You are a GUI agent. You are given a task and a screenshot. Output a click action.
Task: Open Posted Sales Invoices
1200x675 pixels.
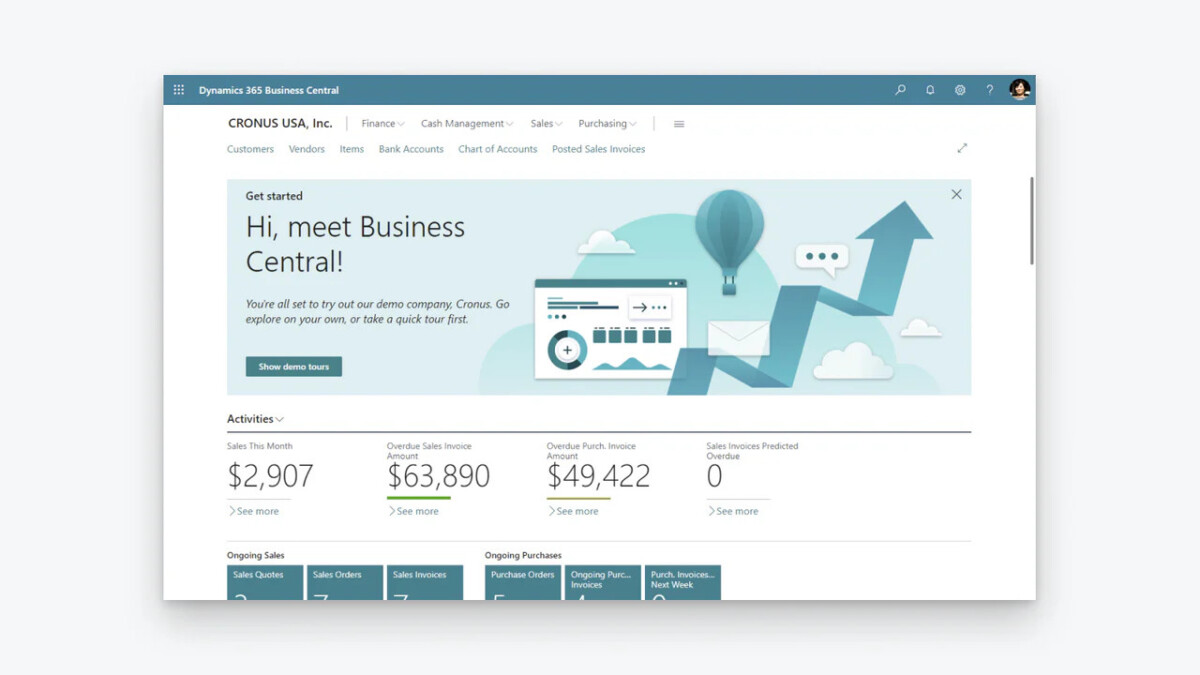pos(598,149)
